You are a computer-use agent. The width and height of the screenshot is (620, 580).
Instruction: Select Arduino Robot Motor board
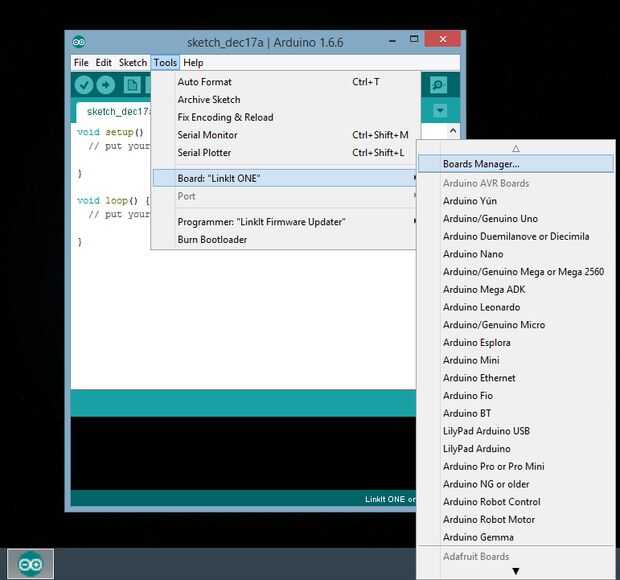click(x=516, y=520)
